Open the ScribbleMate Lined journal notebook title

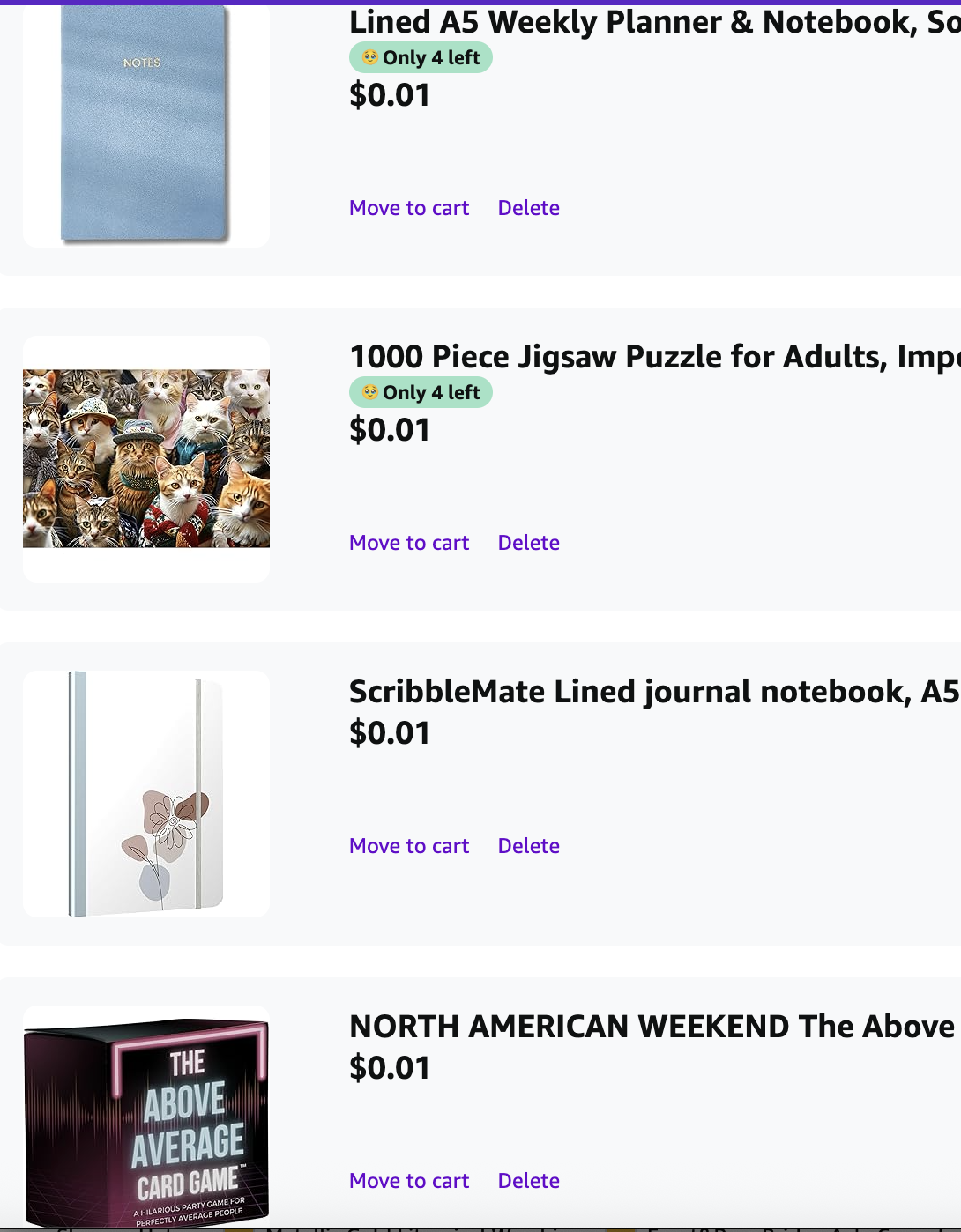click(x=653, y=692)
